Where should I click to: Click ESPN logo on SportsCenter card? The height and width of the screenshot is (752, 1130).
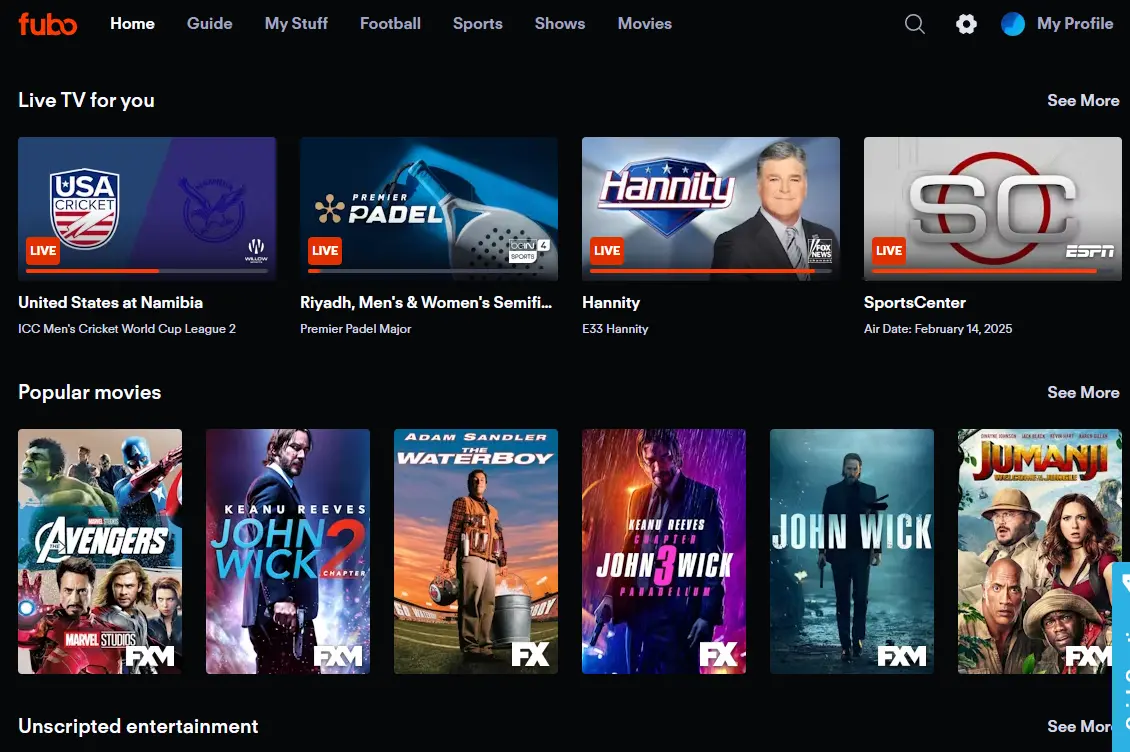(x=1090, y=251)
